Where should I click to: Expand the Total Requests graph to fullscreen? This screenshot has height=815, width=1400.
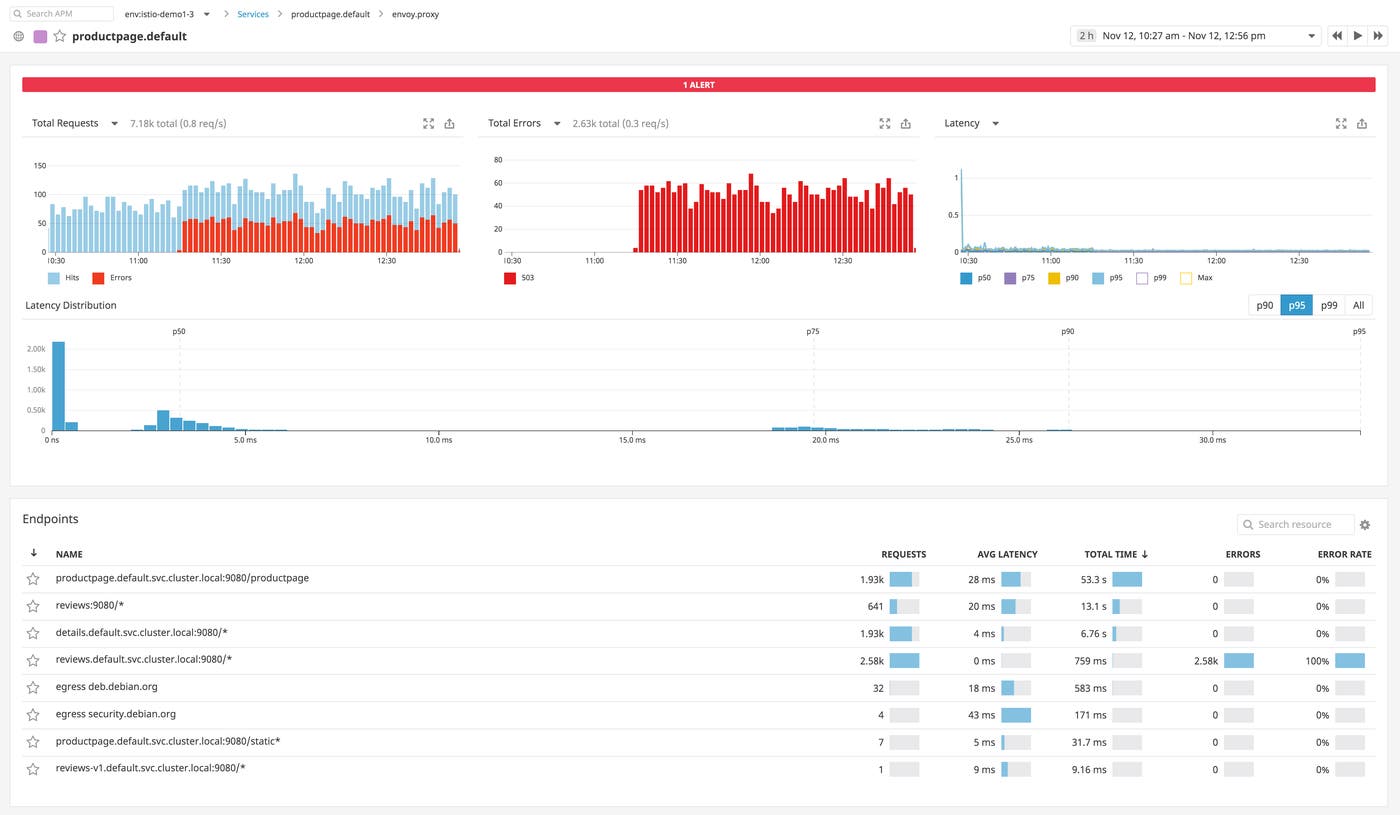[428, 124]
